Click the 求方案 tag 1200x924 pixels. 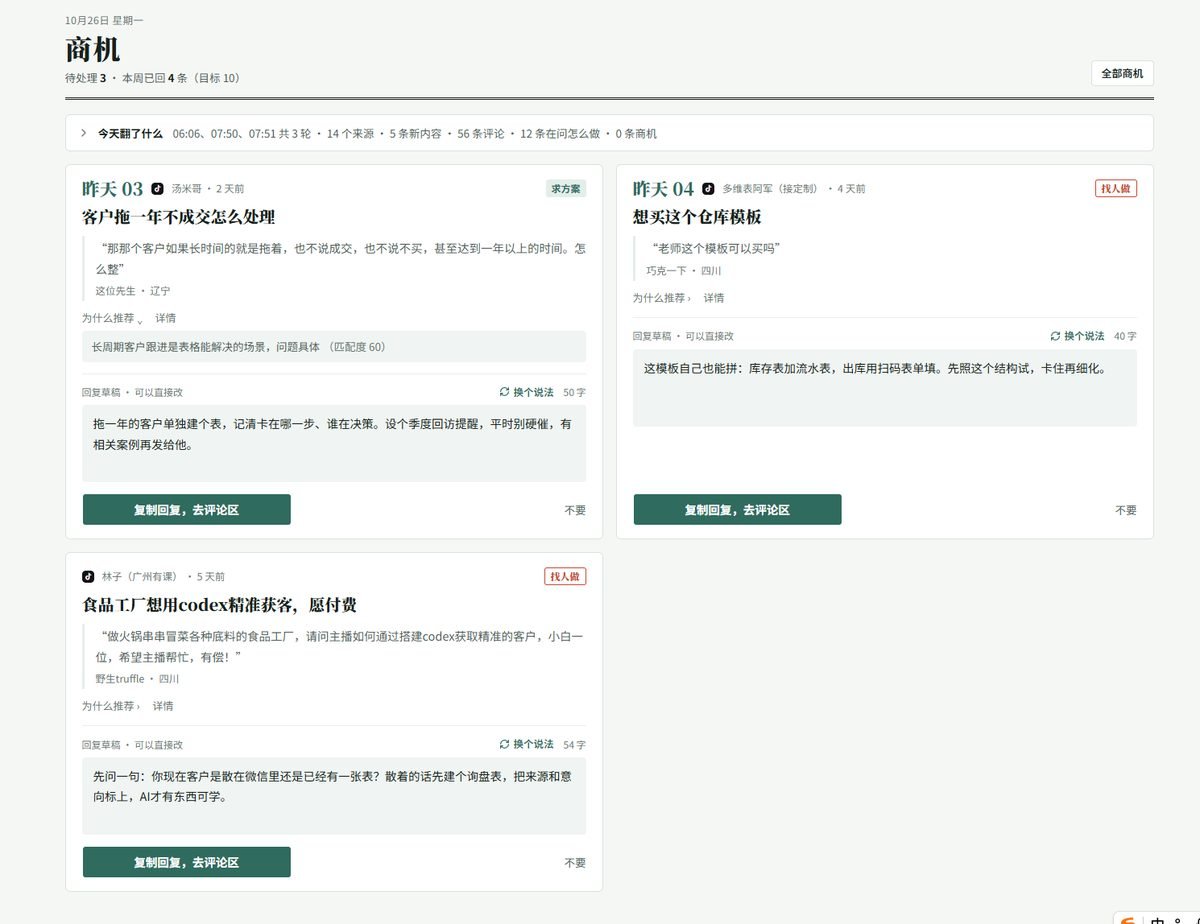[566, 188]
